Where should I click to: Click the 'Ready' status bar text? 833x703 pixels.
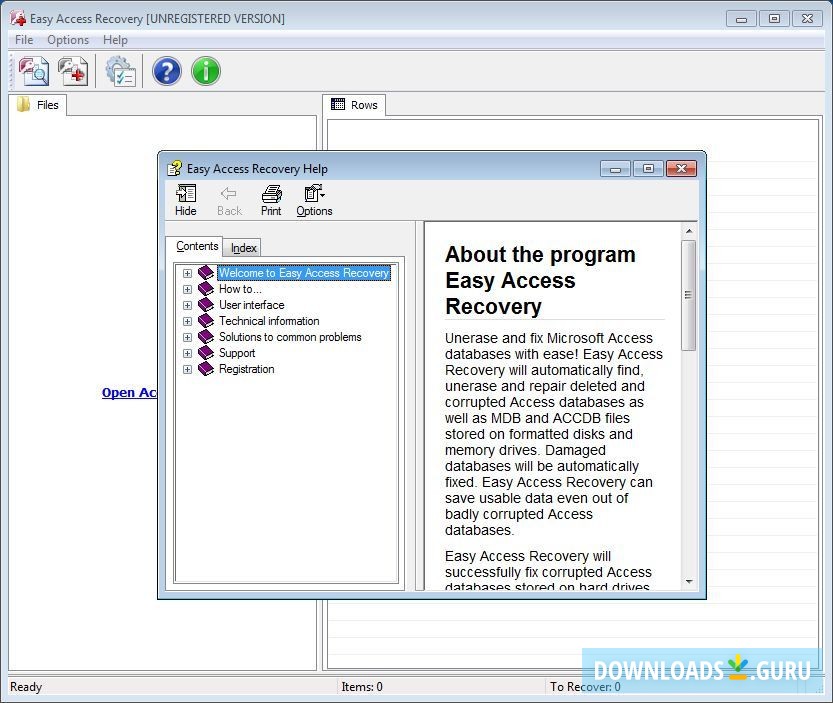coord(26,687)
